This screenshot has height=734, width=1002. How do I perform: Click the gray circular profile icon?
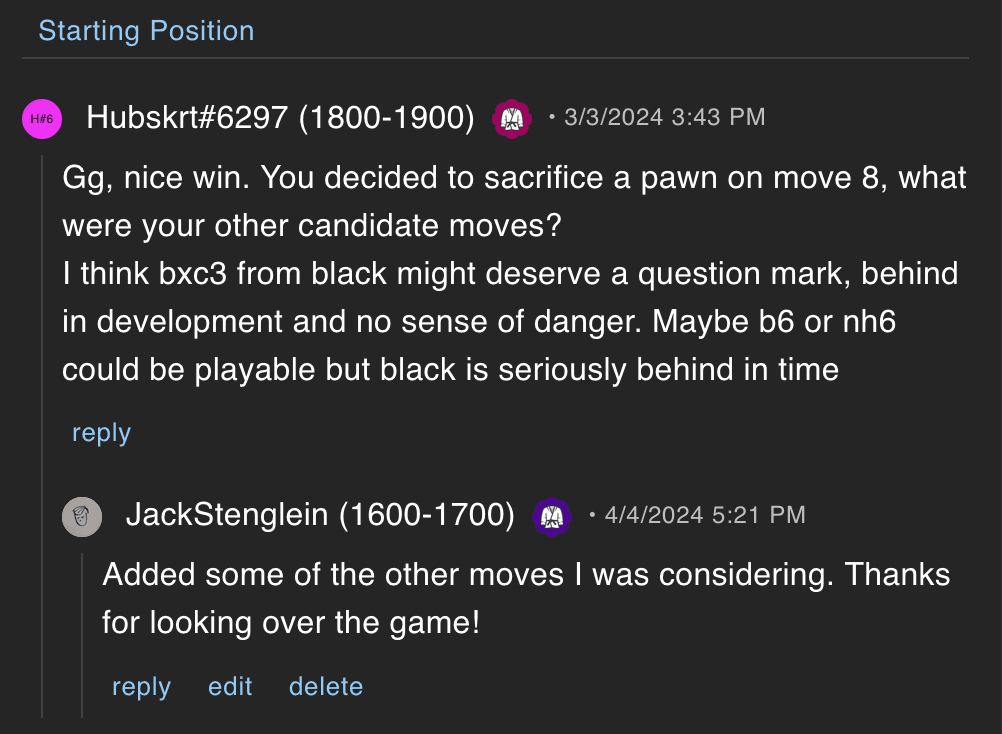82,516
